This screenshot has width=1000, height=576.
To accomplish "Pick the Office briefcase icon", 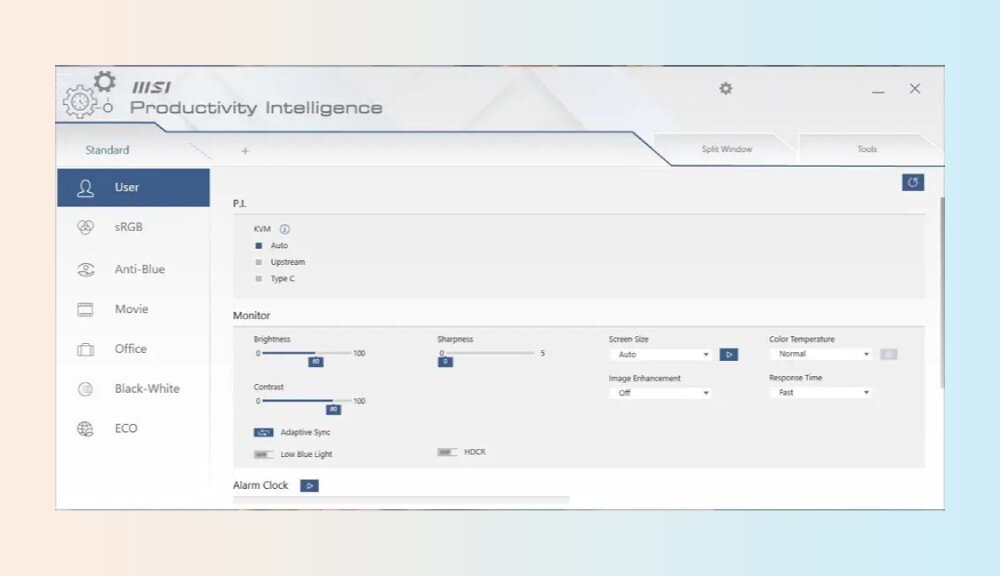I will point(86,350).
